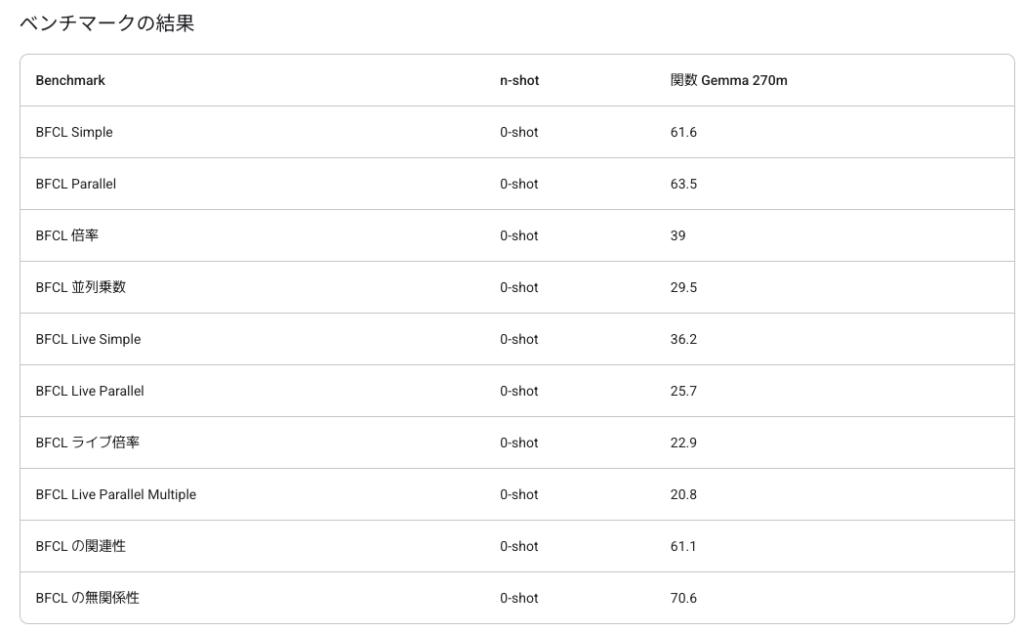Click the 0-shot cell in BFCL Live Simple row
The image size is (1024, 632).
[x=519, y=339]
